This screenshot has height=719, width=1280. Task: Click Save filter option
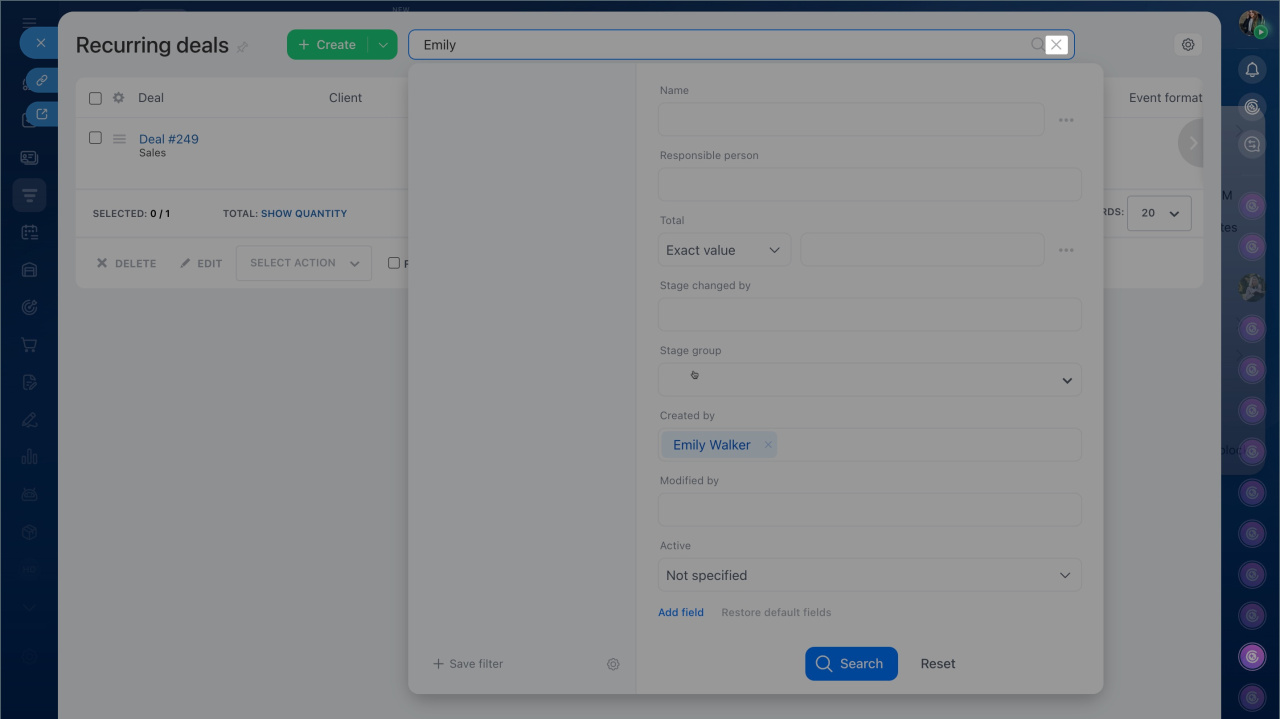pos(468,664)
